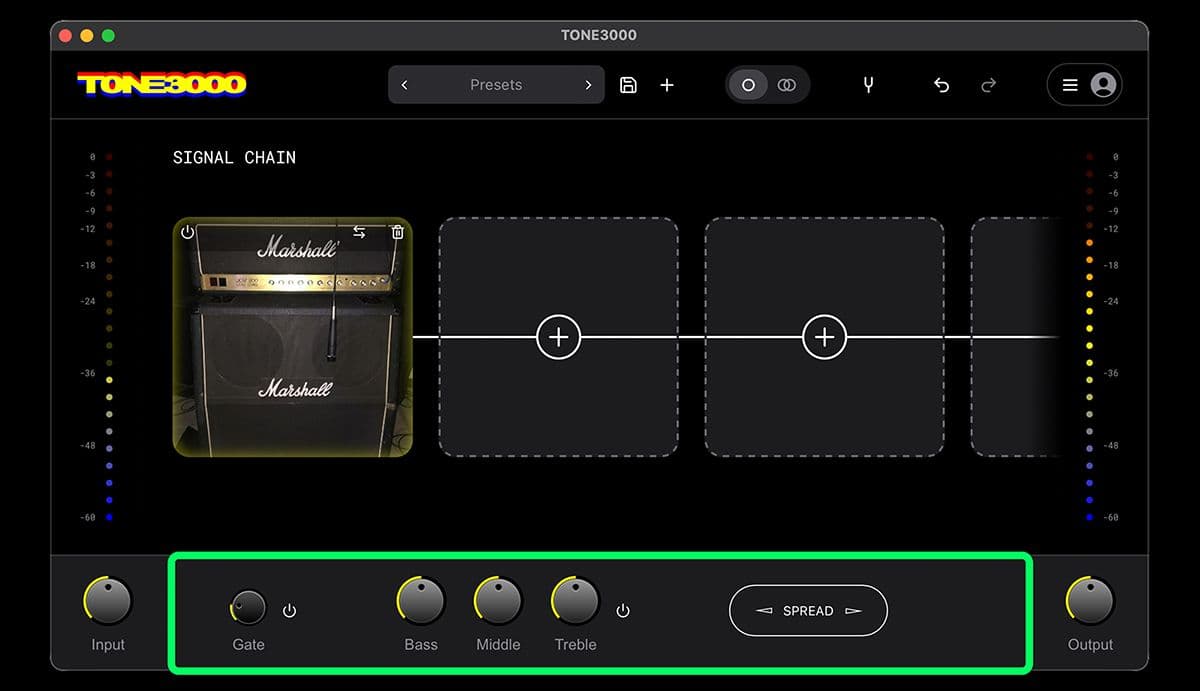Click the Treble label text
This screenshot has width=1200, height=691.
click(575, 645)
